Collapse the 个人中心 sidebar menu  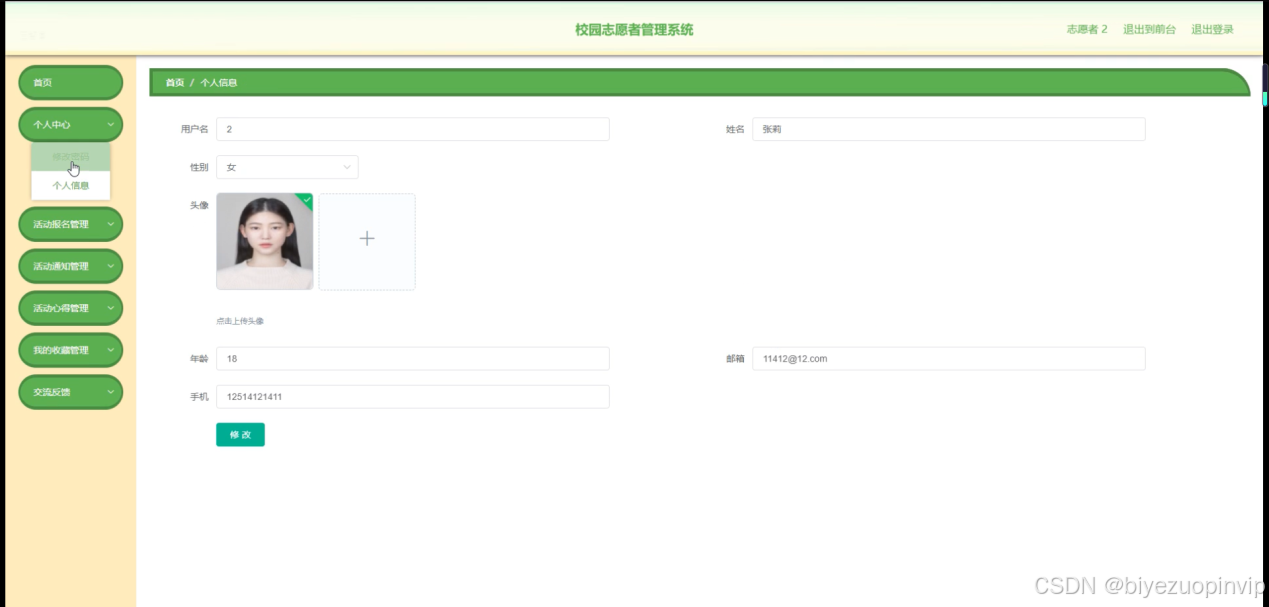pos(70,125)
